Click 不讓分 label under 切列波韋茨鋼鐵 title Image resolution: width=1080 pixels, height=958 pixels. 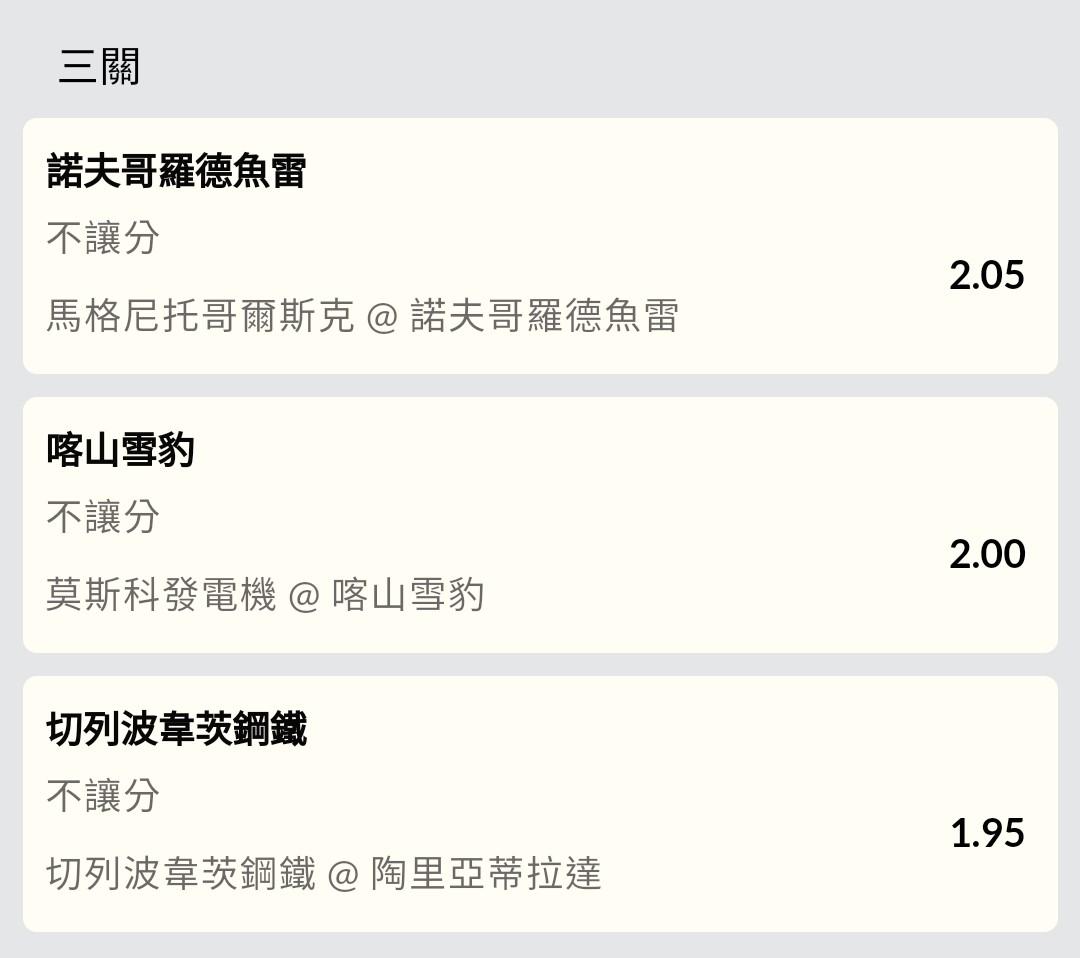[x=103, y=796]
